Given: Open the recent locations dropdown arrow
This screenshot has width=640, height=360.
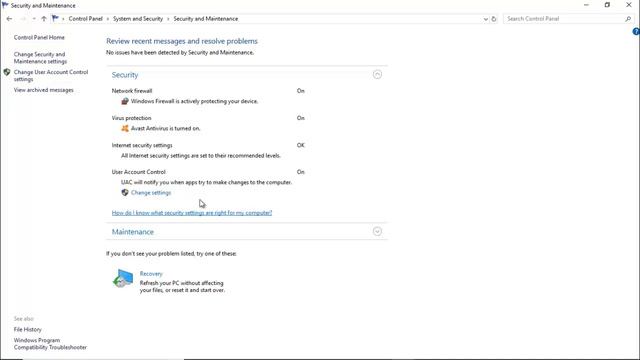Looking at the screenshot, I should (34, 19).
